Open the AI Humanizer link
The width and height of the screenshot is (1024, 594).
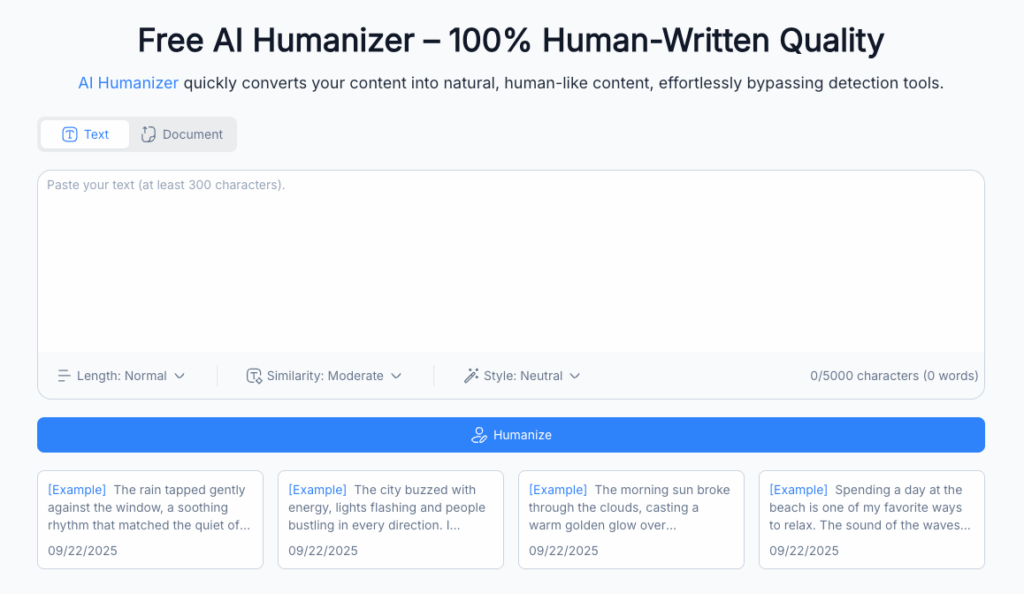point(128,83)
